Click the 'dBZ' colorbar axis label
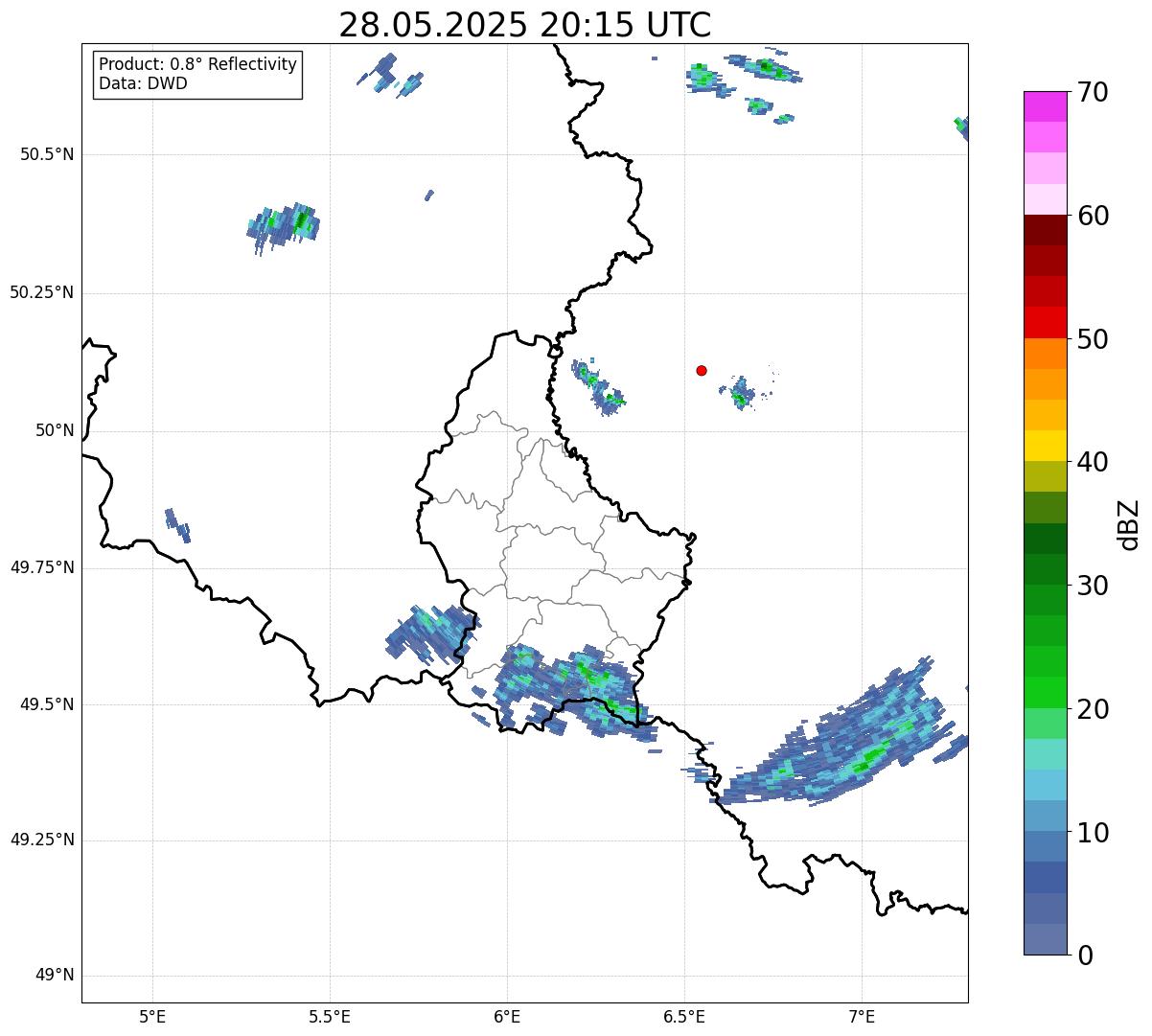 (1129, 524)
